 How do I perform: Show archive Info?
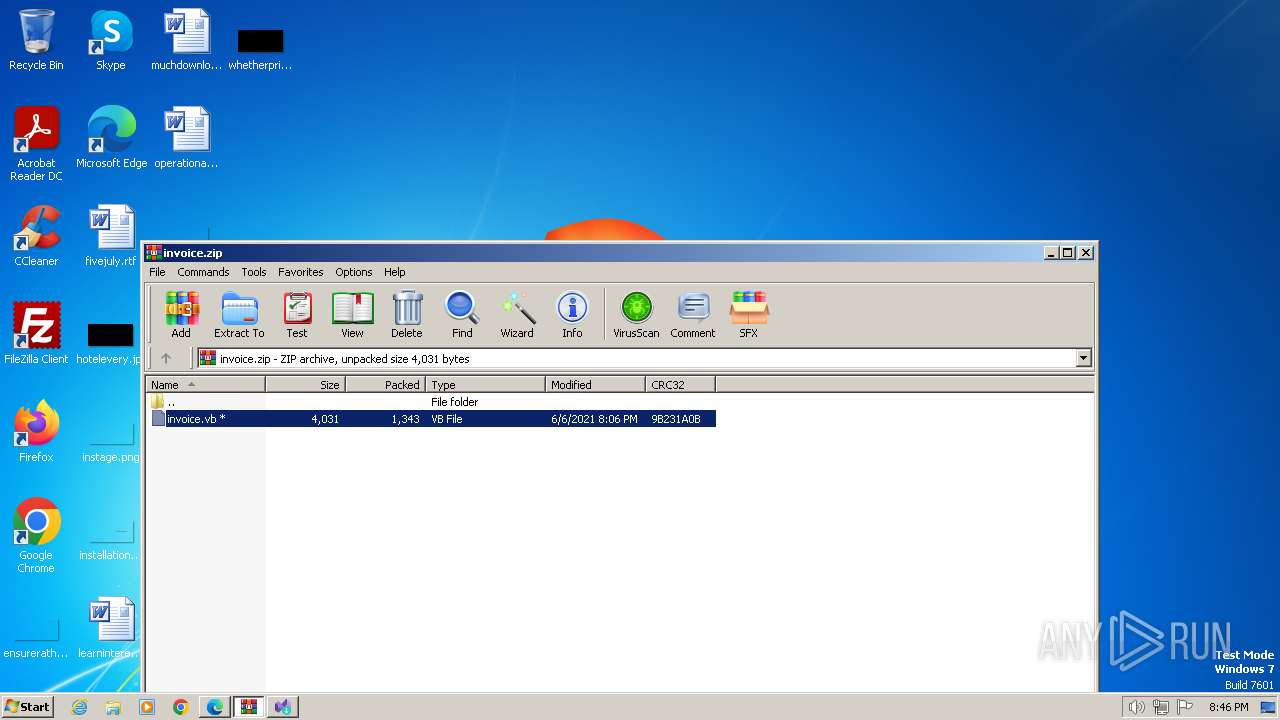coord(572,315)
